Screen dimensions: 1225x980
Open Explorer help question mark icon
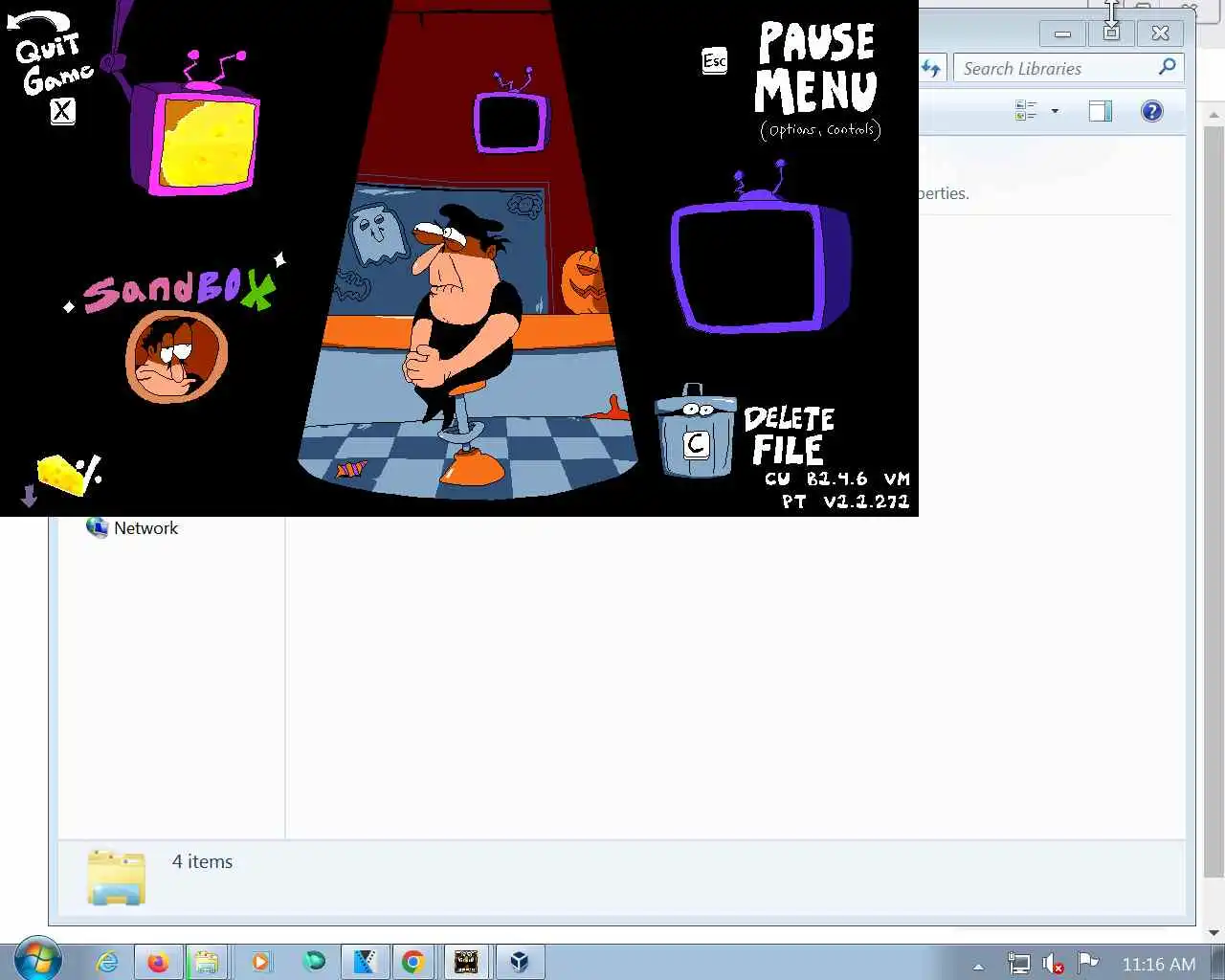coord(1152,111)
